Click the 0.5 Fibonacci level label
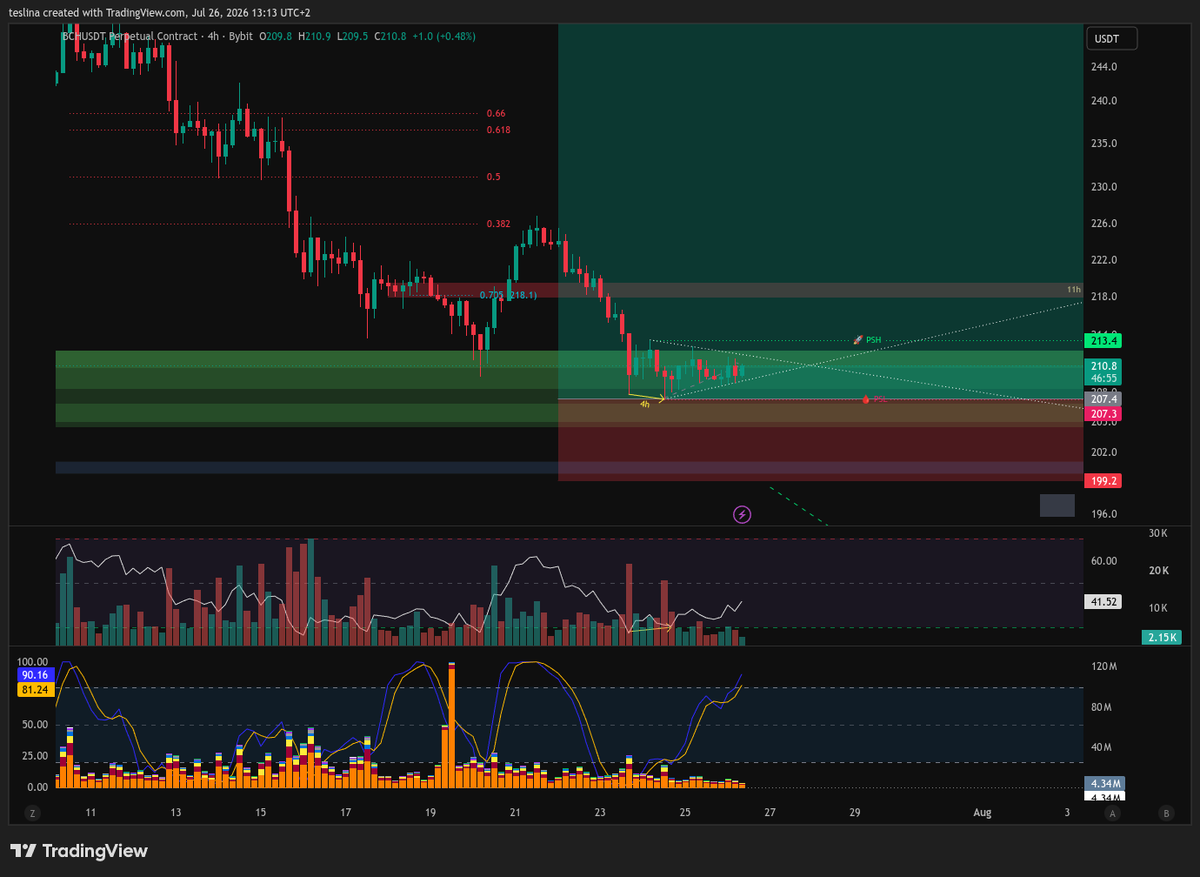 tap(493, 177)
